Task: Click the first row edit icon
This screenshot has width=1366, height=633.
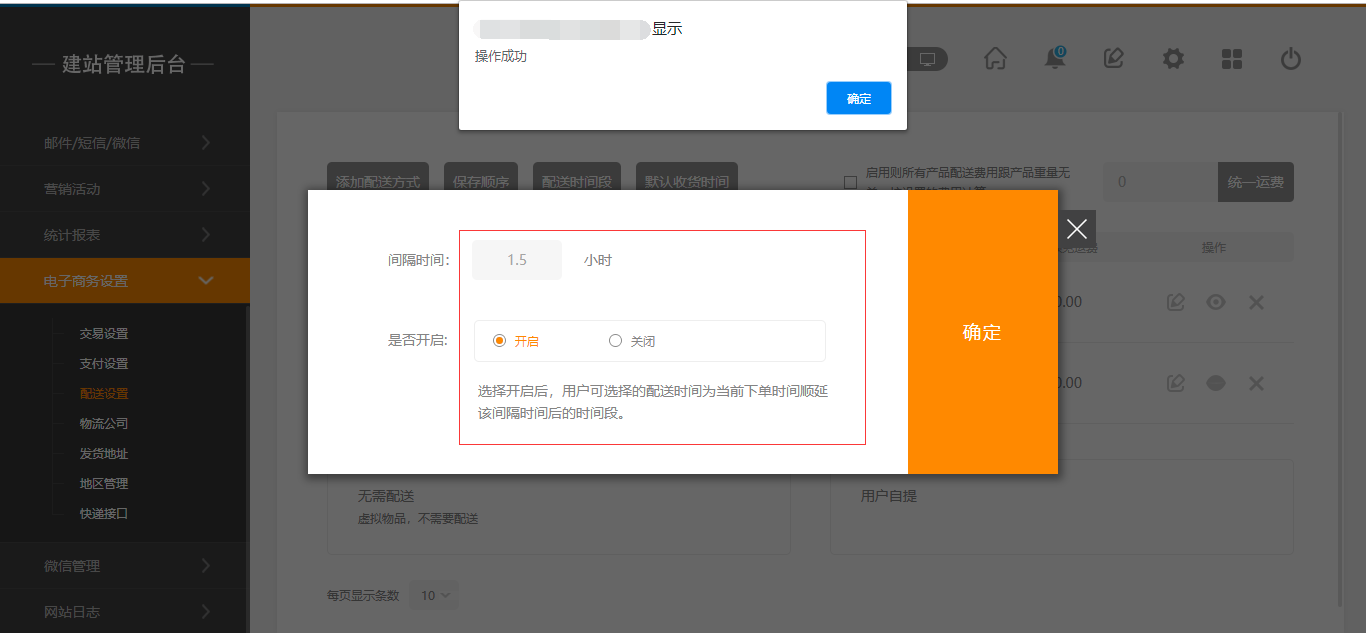Action: pos(1176,302)
